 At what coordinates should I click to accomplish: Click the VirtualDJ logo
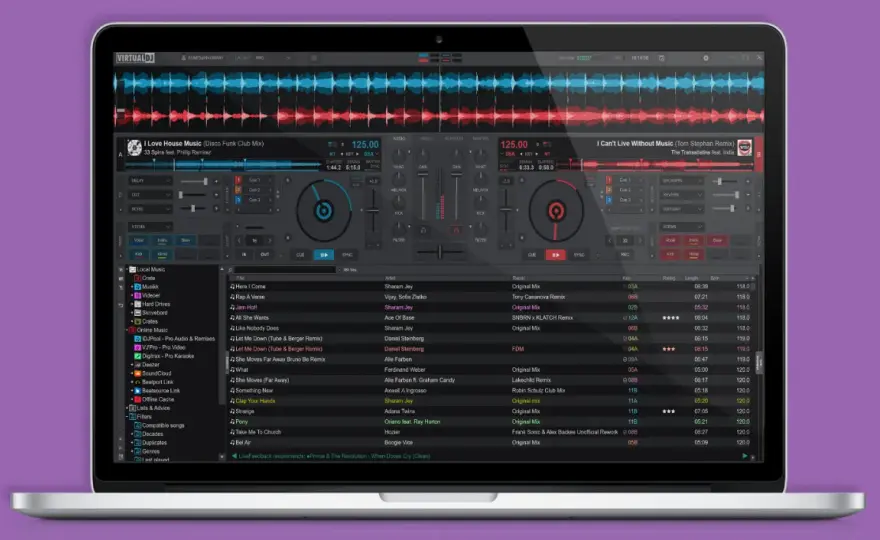point(135,58)
